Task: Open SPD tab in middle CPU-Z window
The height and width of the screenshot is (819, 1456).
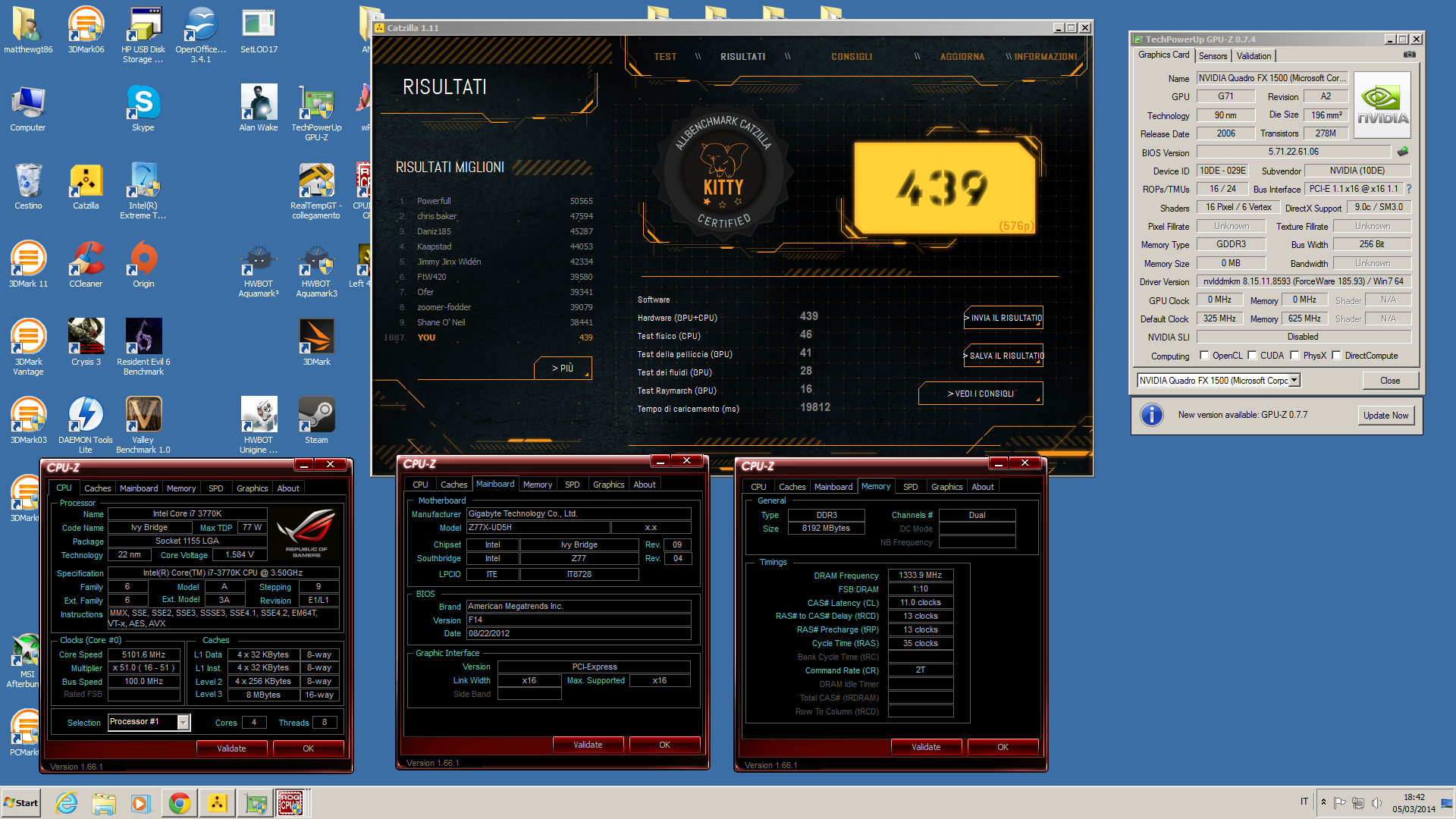Action: (x=572, y=485)
